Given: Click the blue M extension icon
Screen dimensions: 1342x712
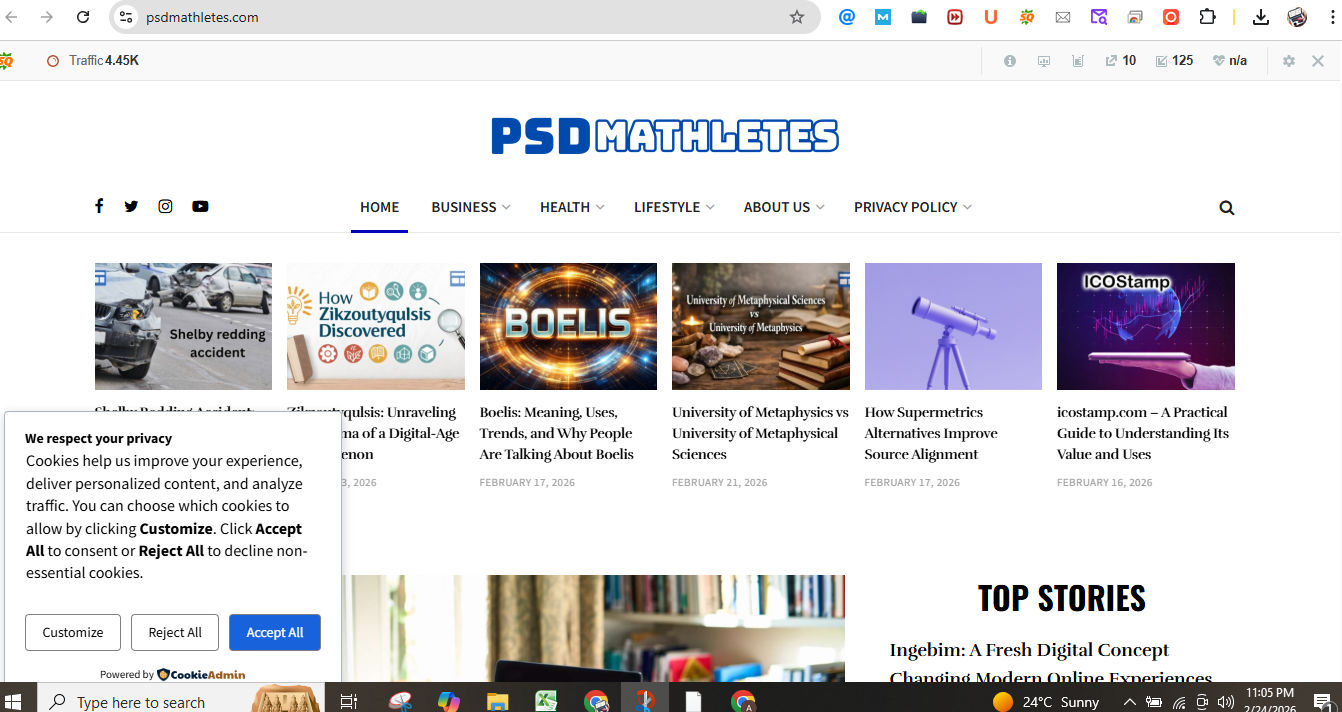Looking at the screenshot, I should [883, 17].
